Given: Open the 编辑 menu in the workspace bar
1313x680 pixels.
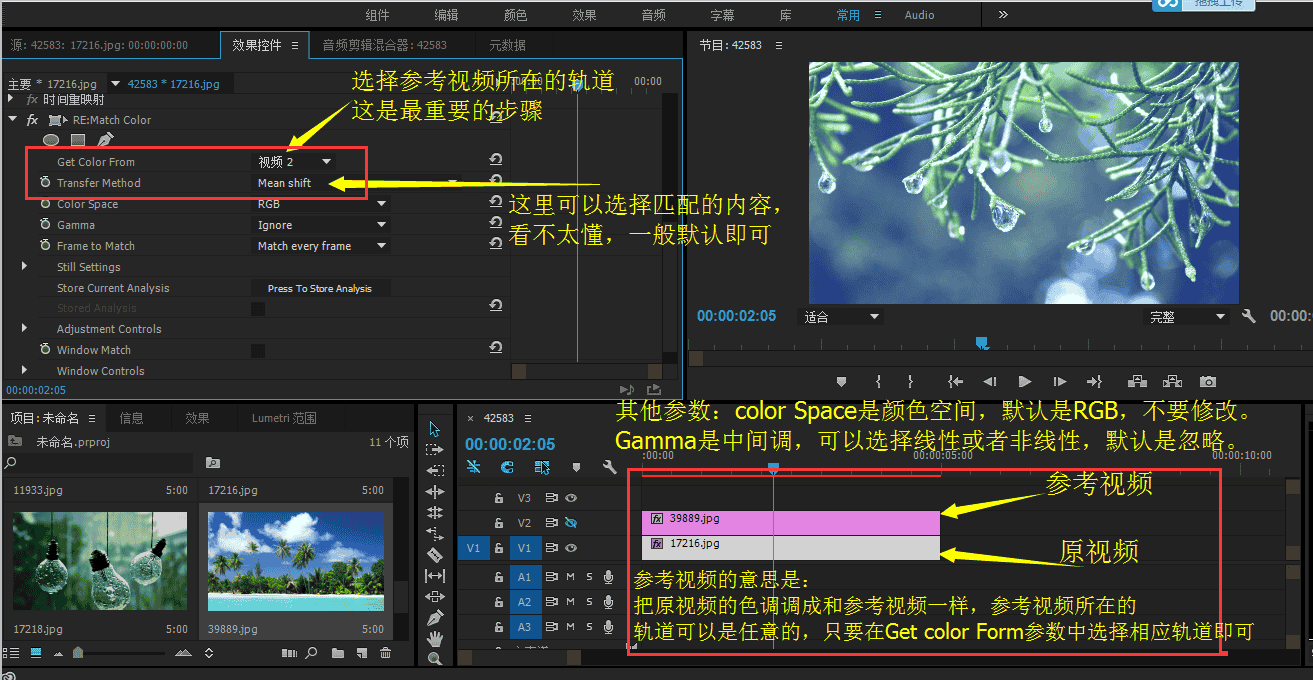Looking at the screenshot, I should 448,14.
